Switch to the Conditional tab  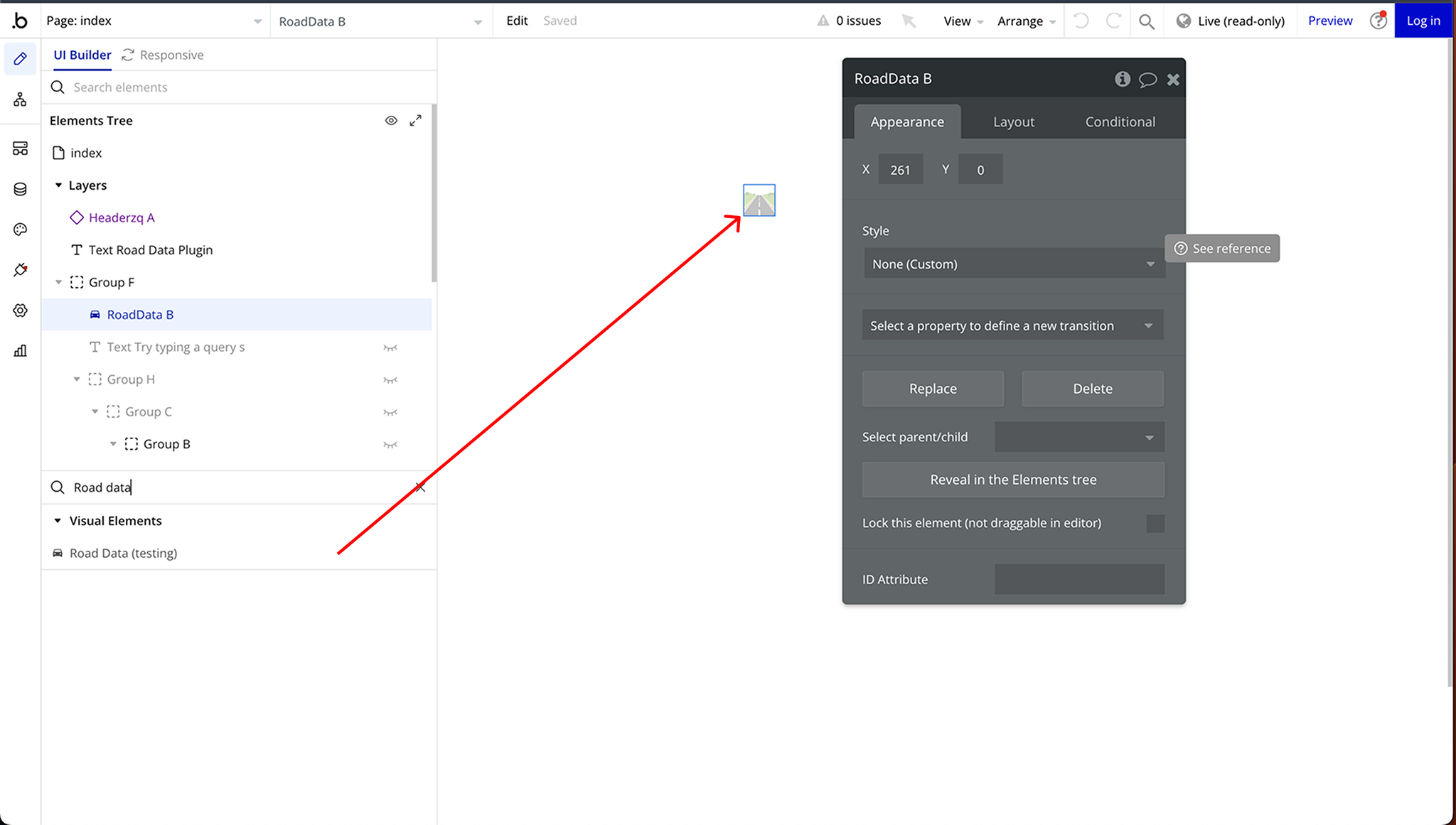click(x=1120, y=121)
